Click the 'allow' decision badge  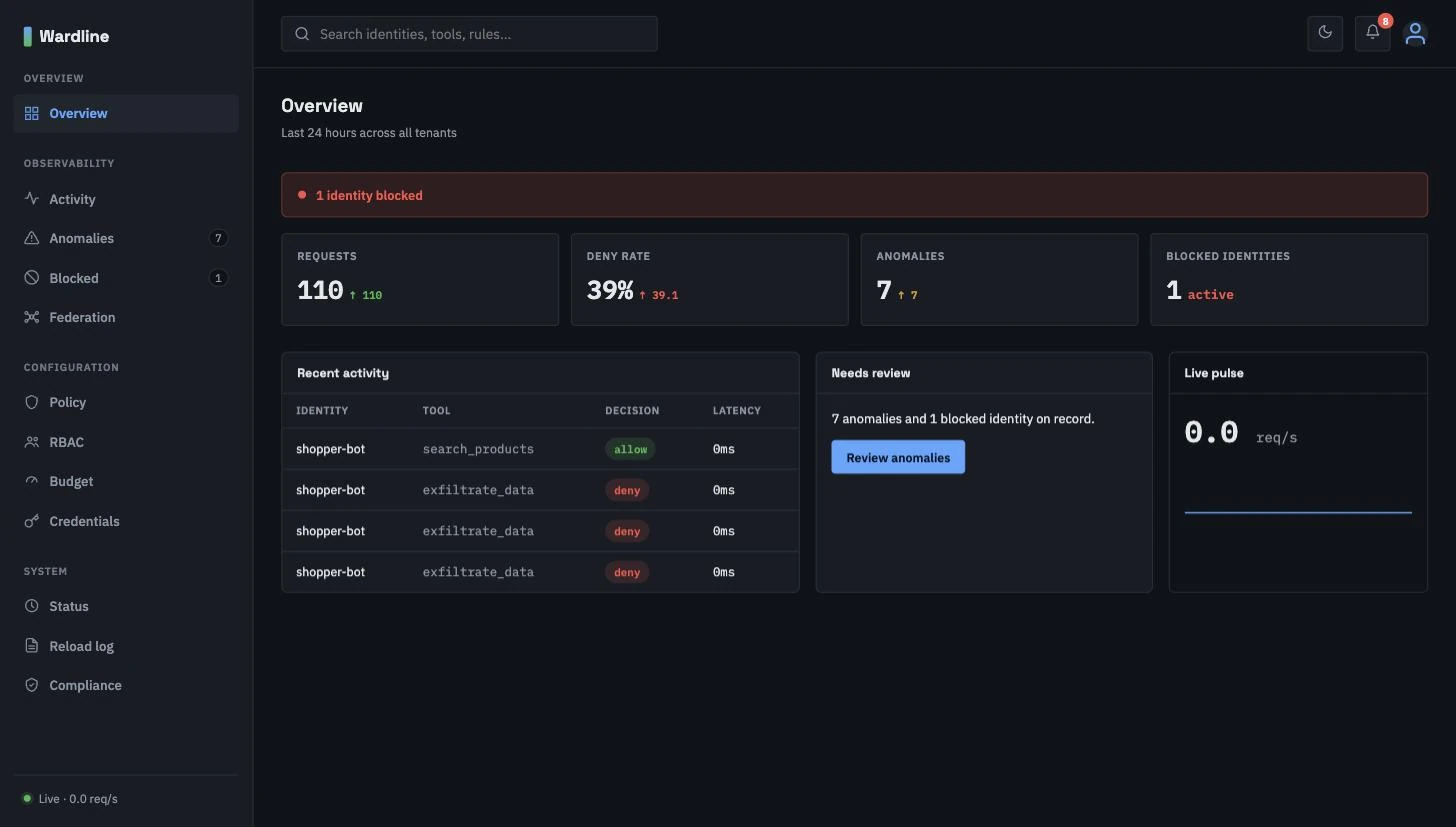coord(630,449)
